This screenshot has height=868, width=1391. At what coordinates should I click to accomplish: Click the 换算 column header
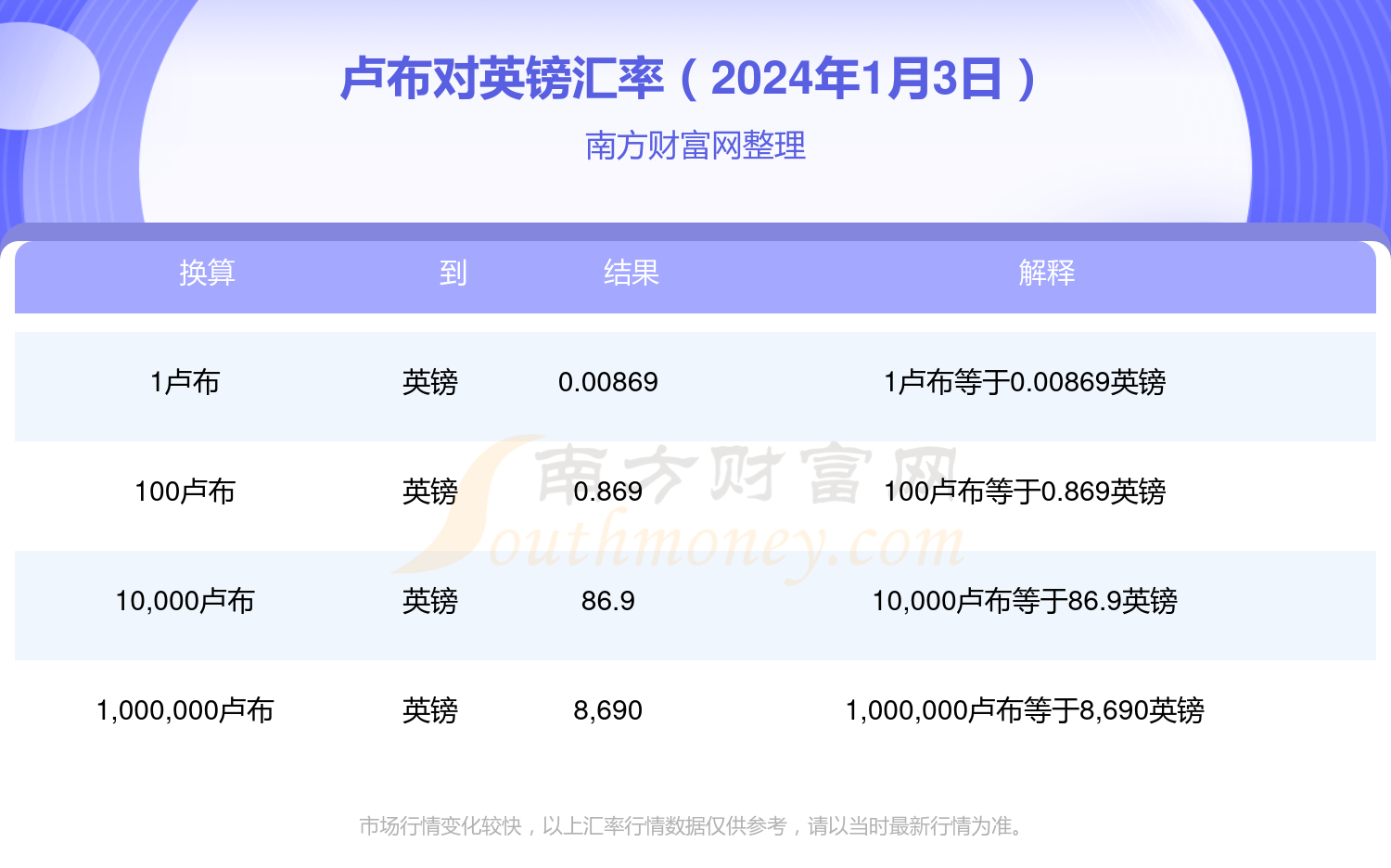(x=207, y=273)
